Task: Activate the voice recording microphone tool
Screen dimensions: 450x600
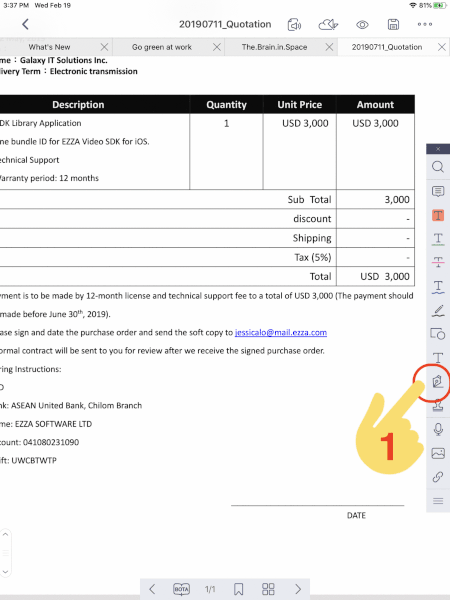Action: click(438, 429)
